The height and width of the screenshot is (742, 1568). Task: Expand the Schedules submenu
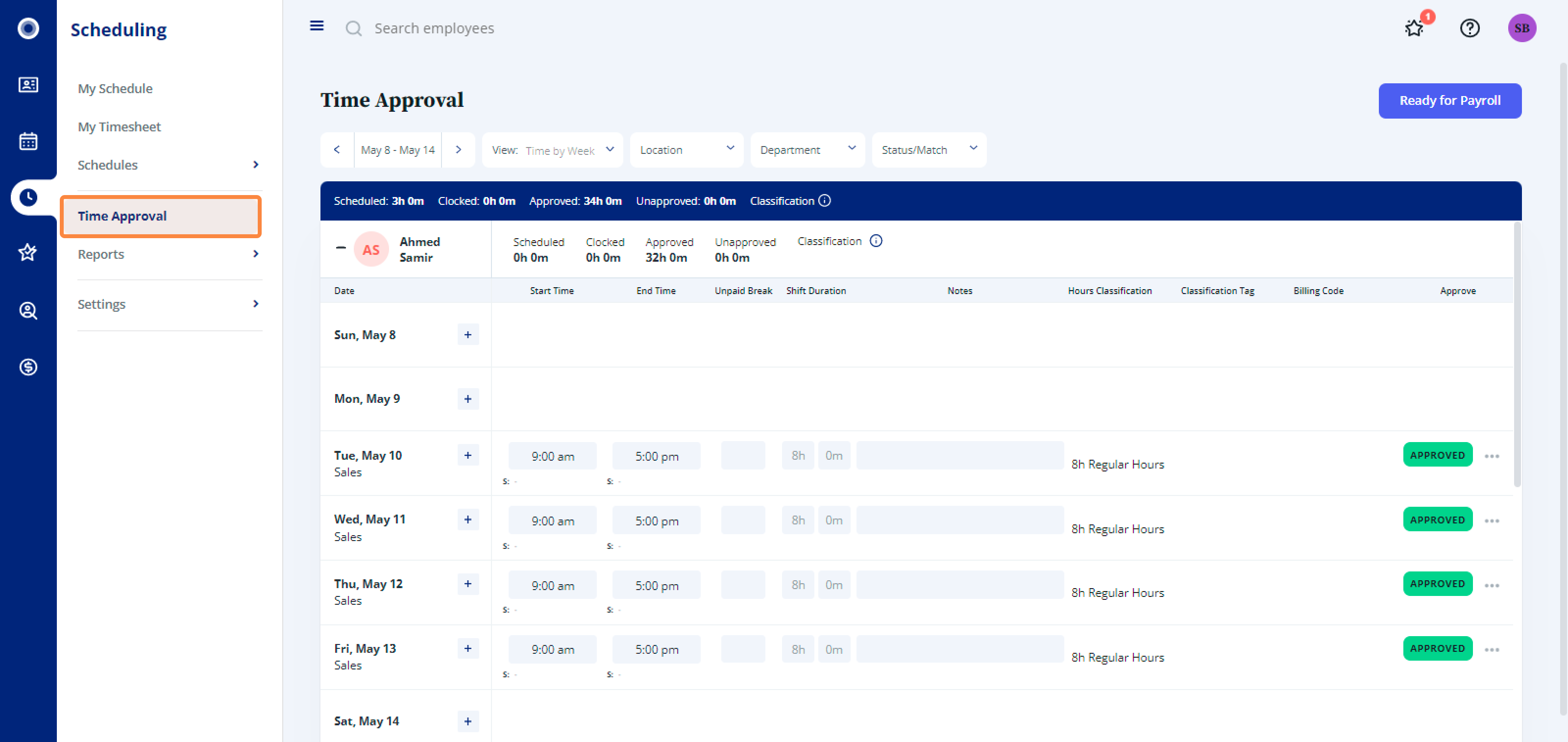tap(256, 165)
